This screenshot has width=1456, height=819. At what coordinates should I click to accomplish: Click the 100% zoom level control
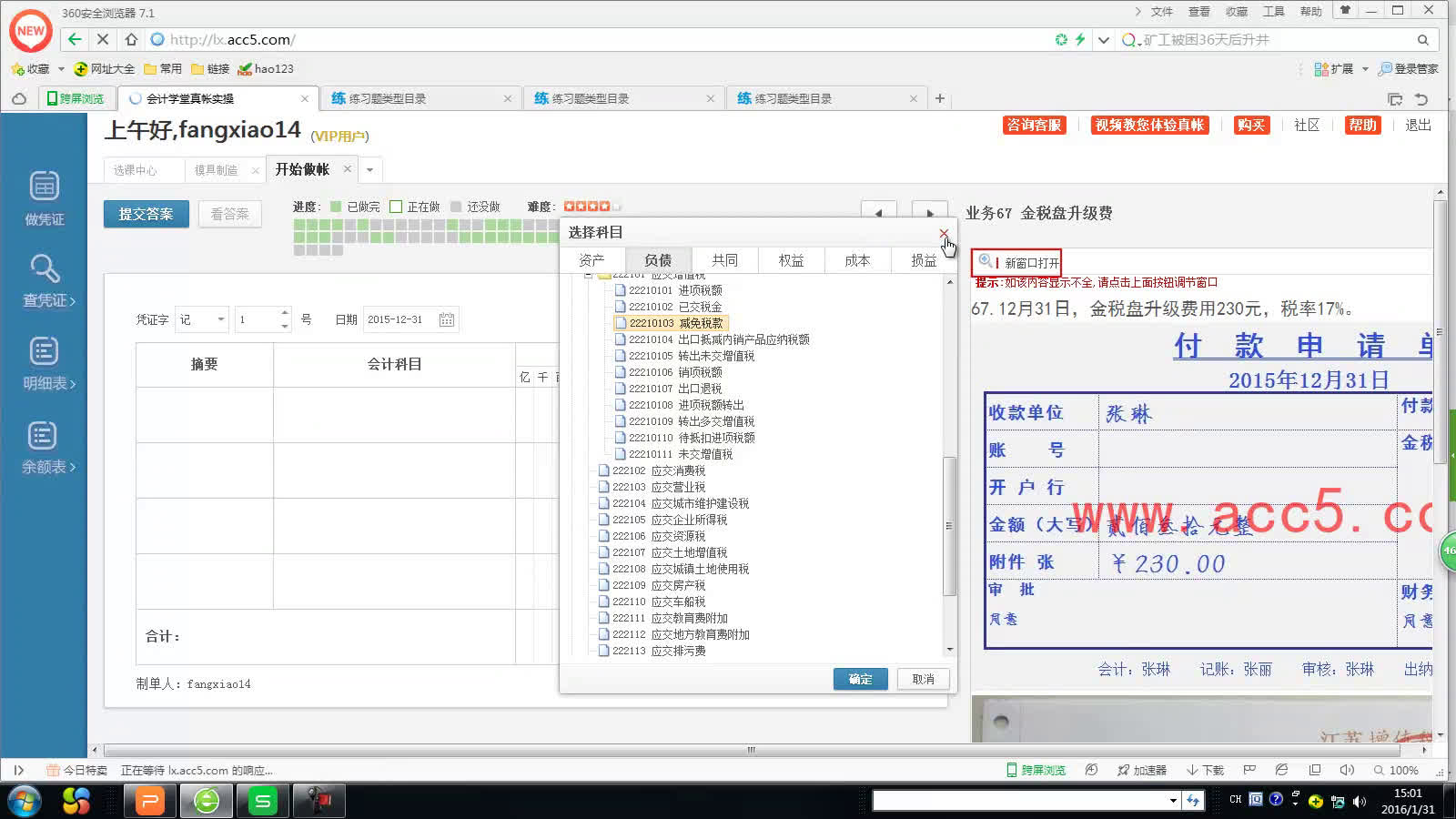(1397, 770)
